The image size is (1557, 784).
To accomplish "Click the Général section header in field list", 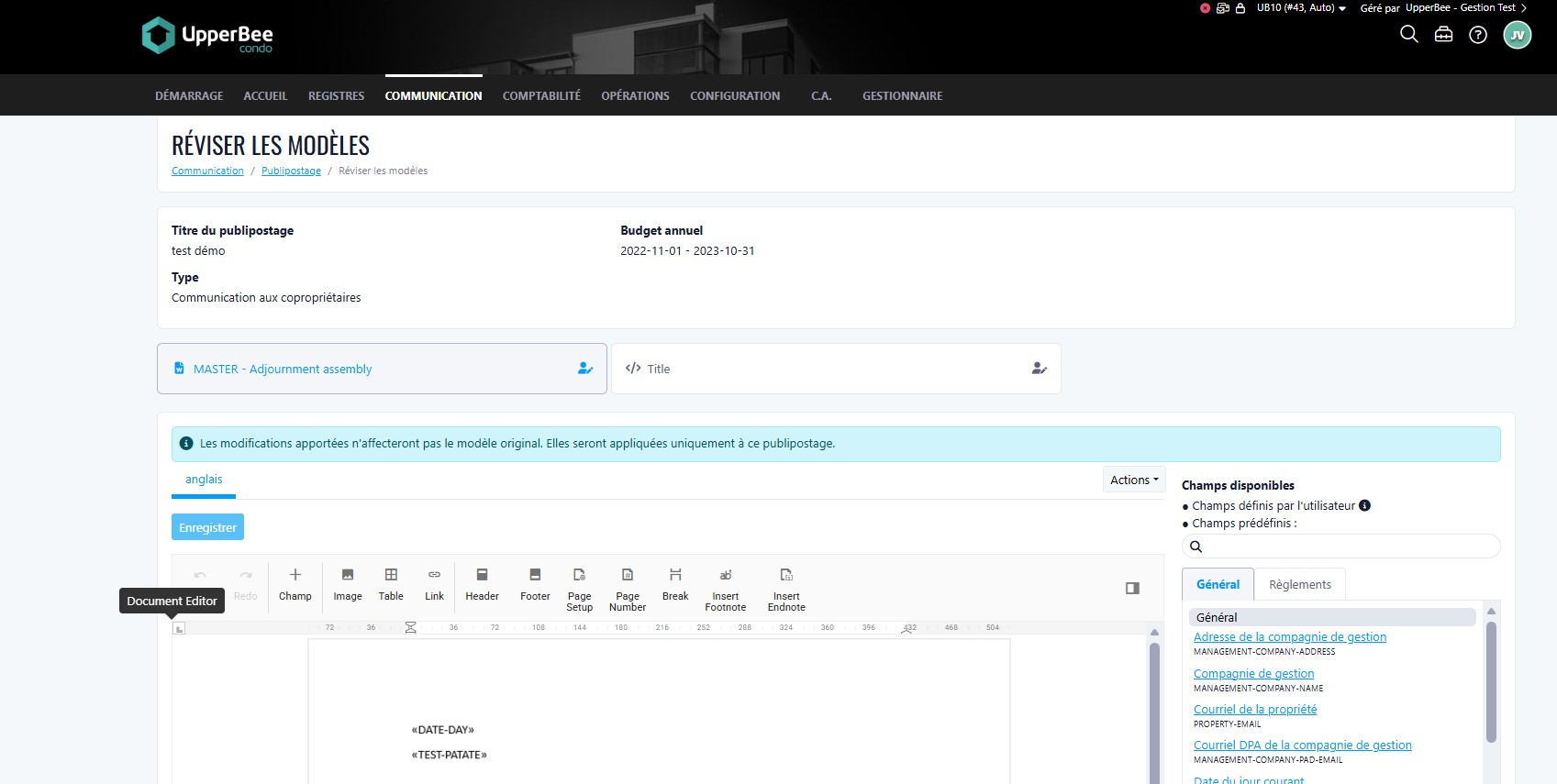I will [1332, 617].
